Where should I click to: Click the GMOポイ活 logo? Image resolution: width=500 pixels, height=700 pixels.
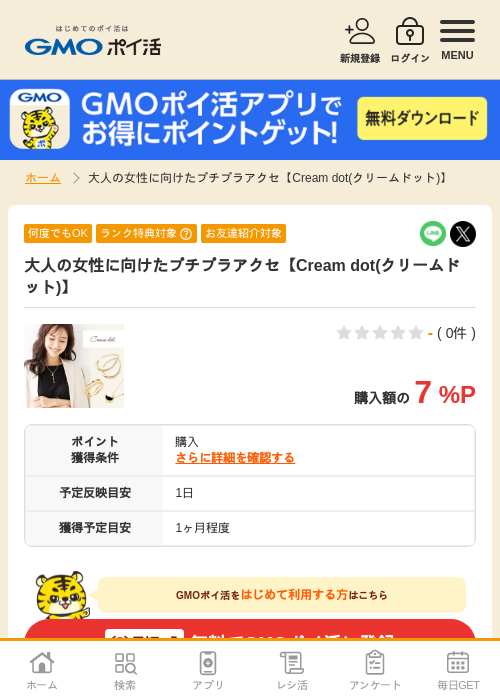[93, 42]
